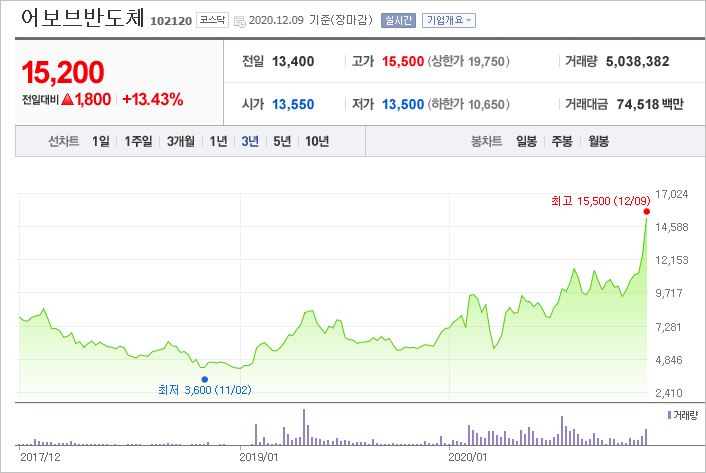Click the 17,024 y-axis label
The width and height of the screenshot is (706, 473).
tap(672, 194)
